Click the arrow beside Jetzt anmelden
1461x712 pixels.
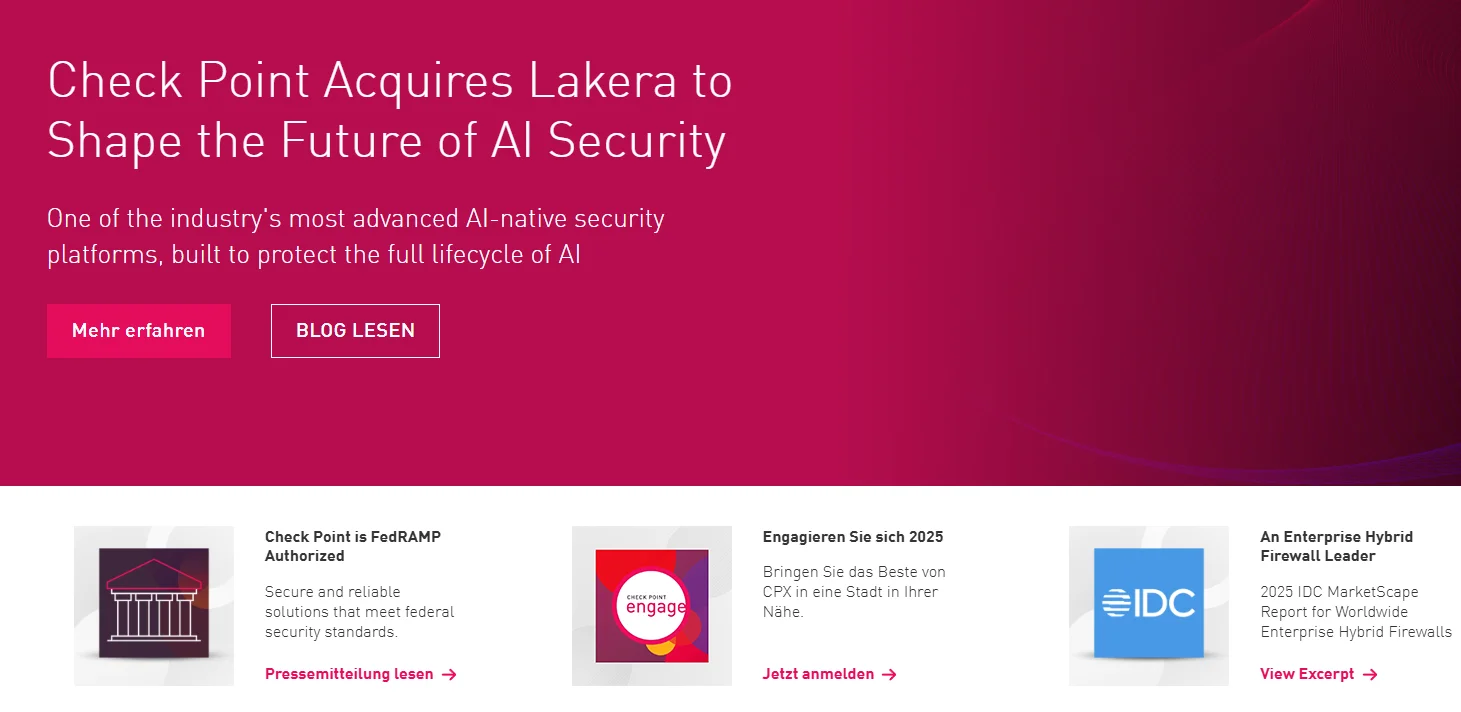[889, 675]
